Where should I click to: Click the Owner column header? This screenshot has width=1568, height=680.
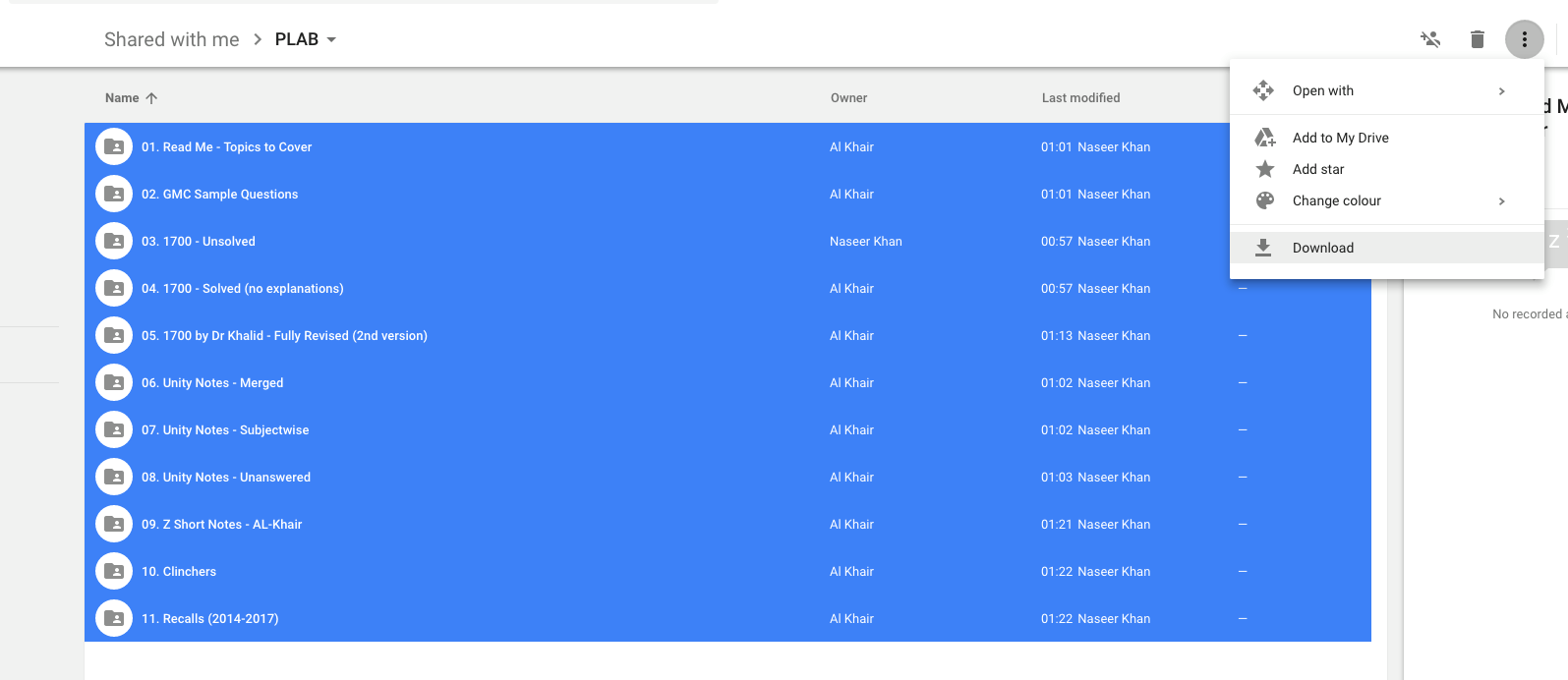pyautogui.click(x=848, y=98)
